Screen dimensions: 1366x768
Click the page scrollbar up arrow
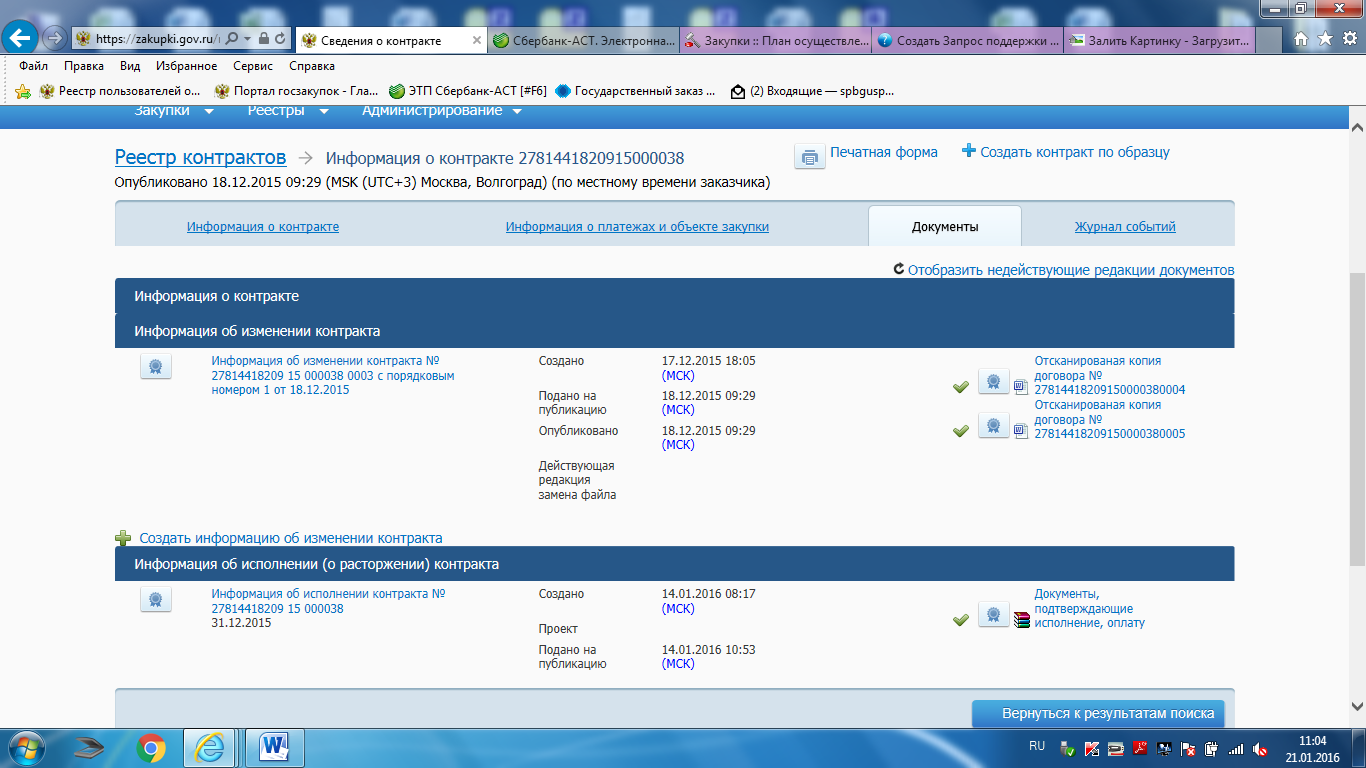1357,127
